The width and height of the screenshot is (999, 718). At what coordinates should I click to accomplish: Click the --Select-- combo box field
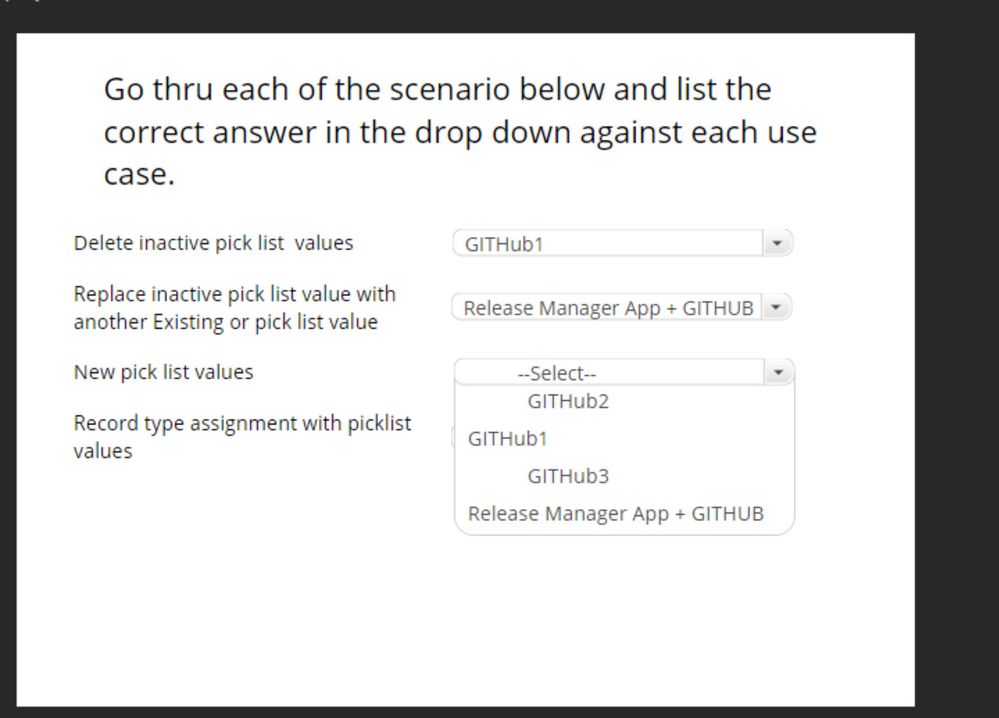click(608, 373)
